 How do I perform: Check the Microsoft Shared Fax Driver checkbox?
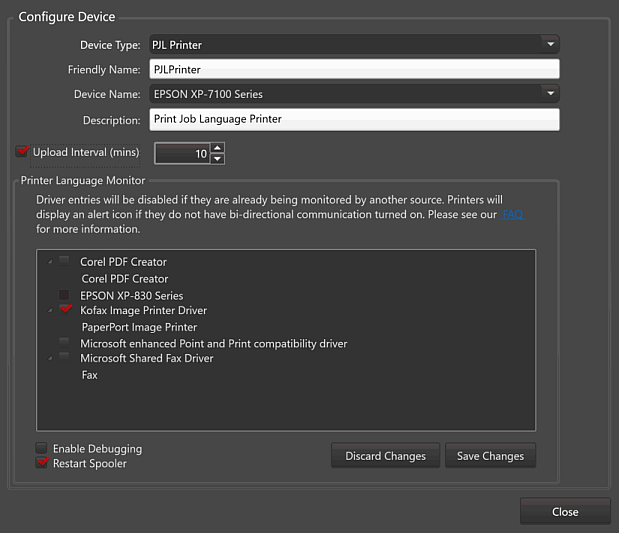[64, 357]
